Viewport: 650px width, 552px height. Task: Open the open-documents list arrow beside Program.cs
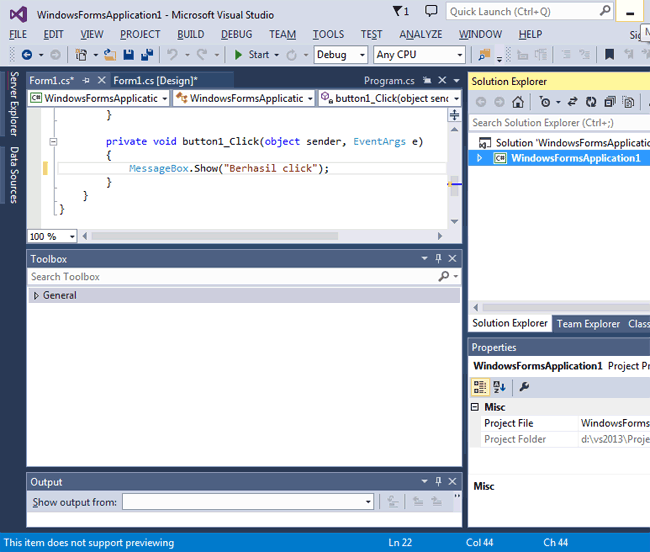point(456,80)
